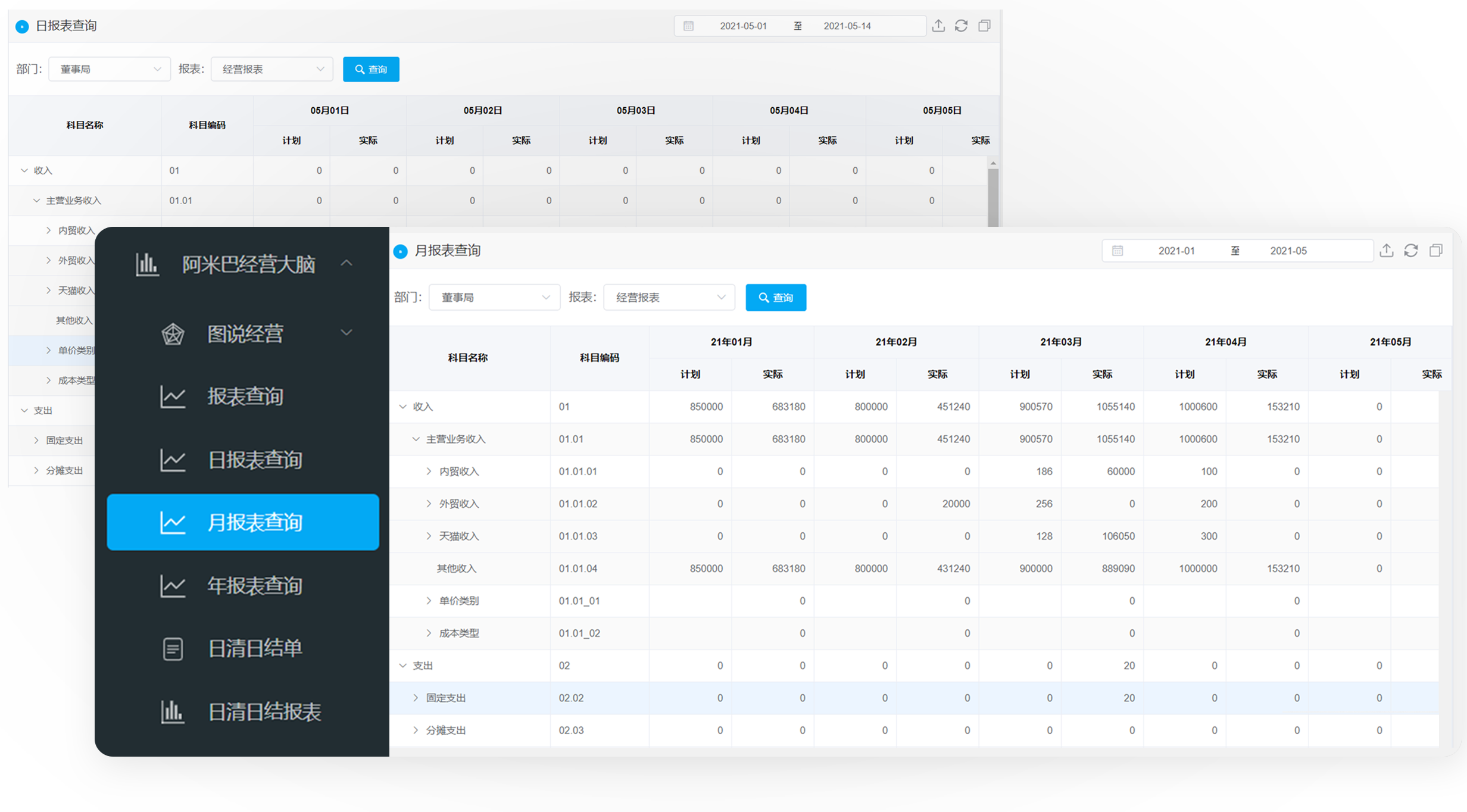Image resolution: width=1467 pixels, height=812 pixels.
Task: Expand the 图说经营 submenu chevron
Action: [x=347, y=332]
